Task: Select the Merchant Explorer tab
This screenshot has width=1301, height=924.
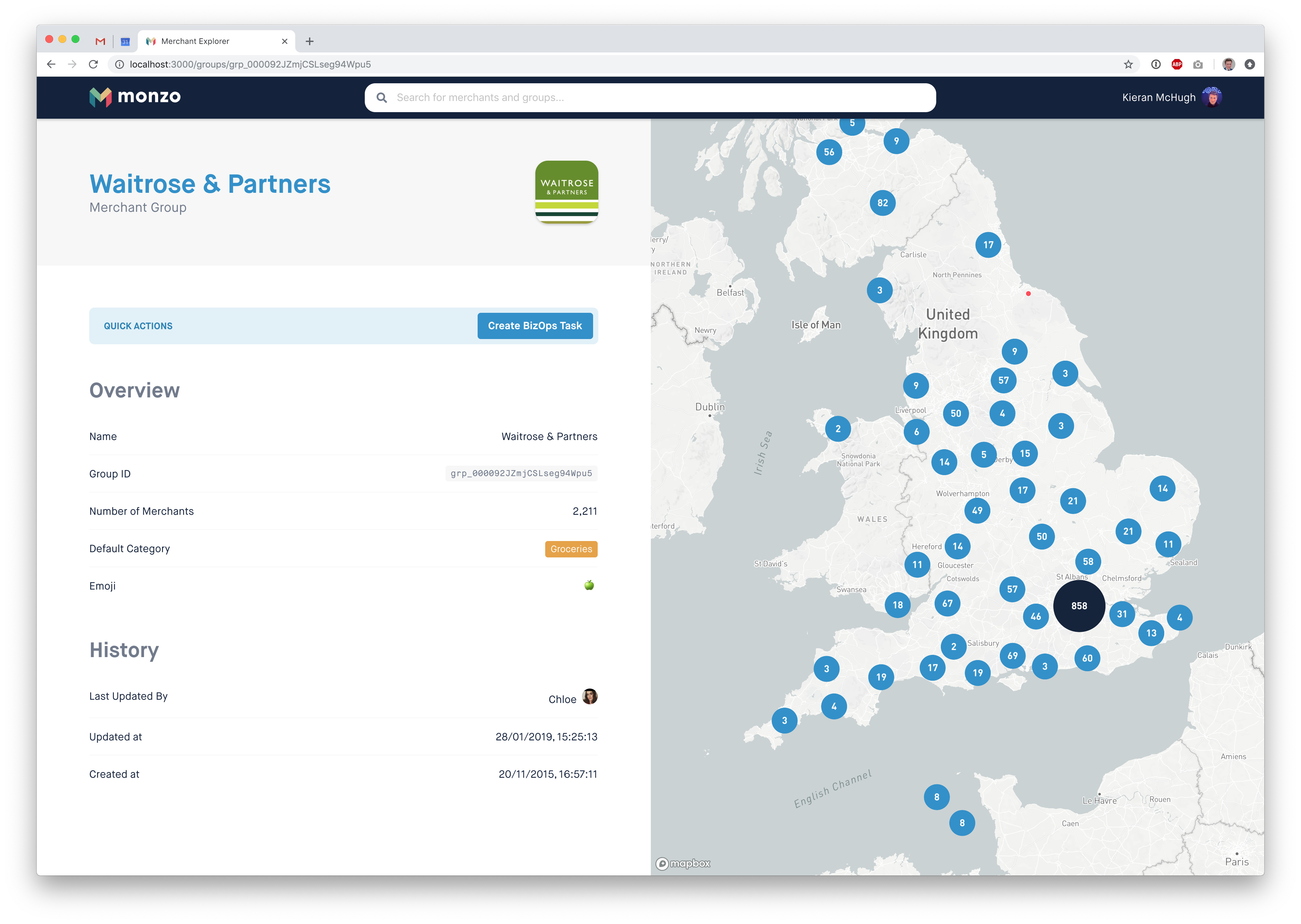Action: click(216, 41)
